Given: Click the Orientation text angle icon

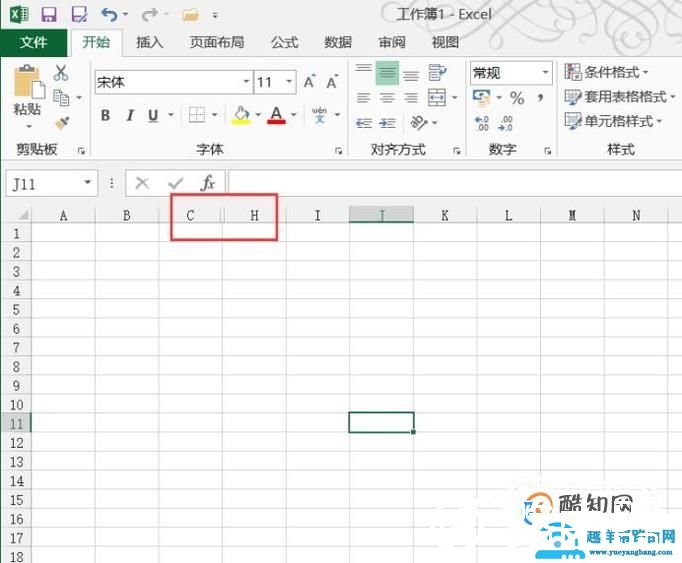Looking at the screenshot, I should click(x=418, y=123).
